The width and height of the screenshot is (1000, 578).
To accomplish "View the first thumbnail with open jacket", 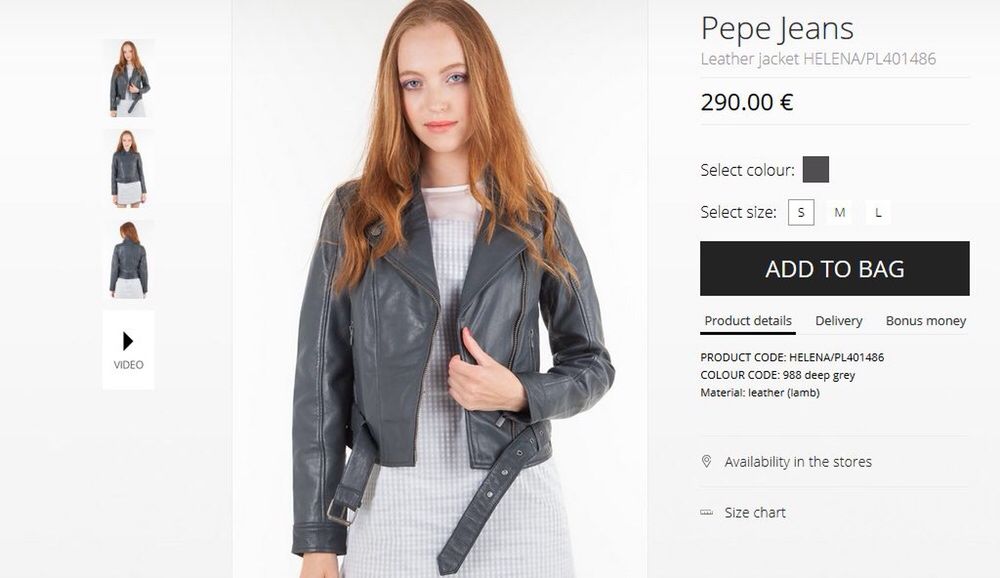I will [129, 78].
